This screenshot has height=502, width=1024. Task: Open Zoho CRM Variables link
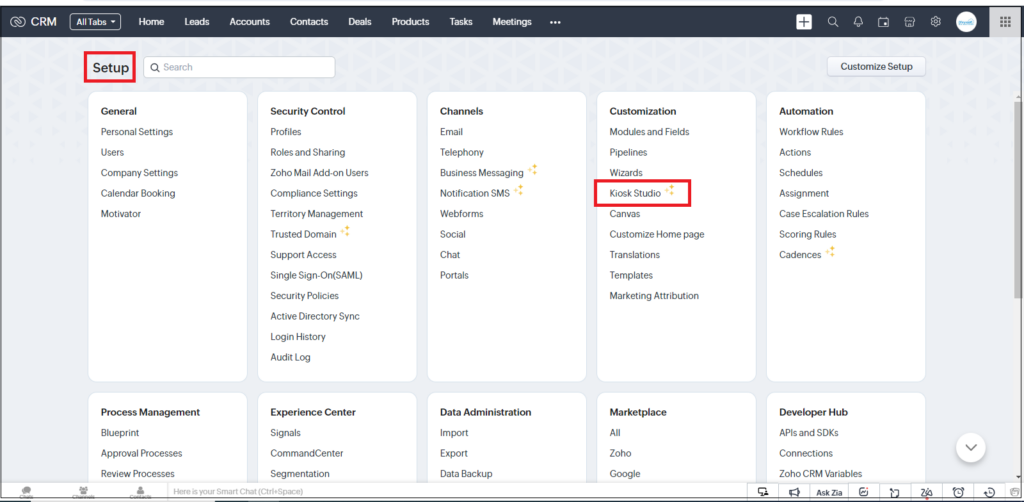pyautogui.click(x=820, y=474)
